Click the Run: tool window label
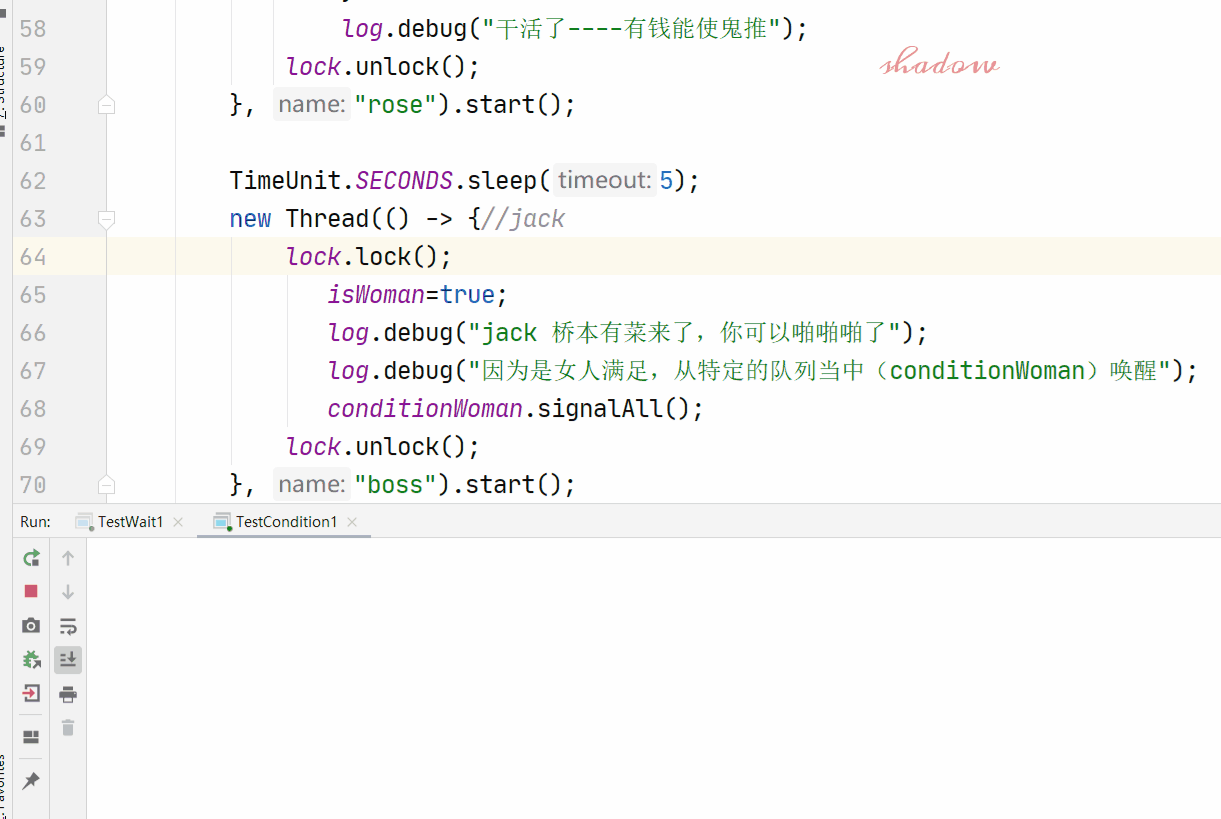This screenshot has height=819, width=1221. 35,522
